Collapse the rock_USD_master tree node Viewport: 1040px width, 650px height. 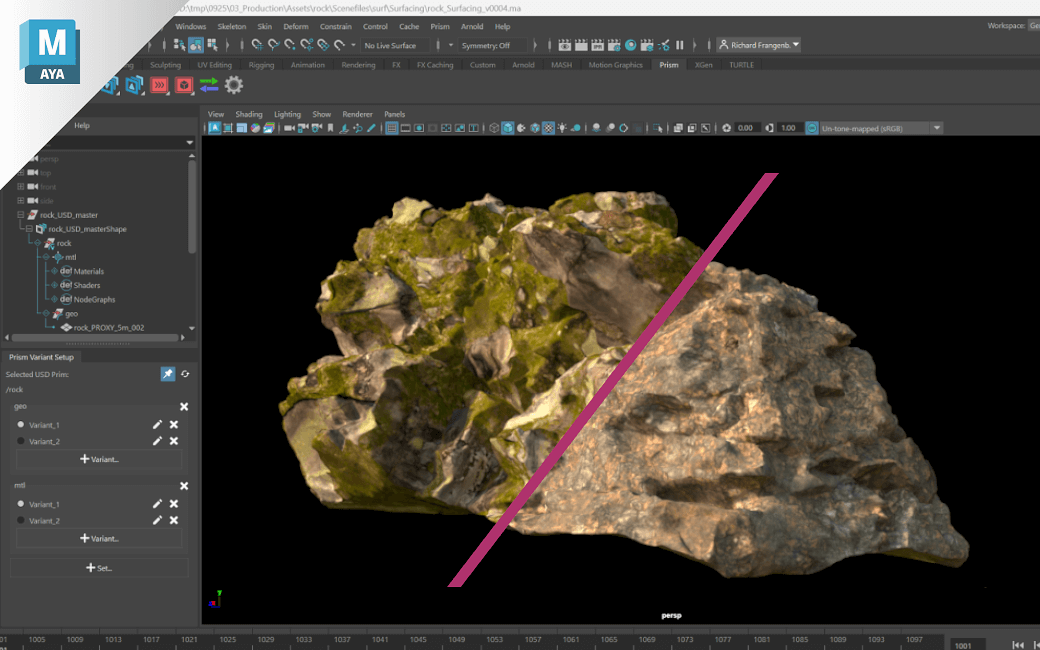pyautogui.click(x=21, y=215)
